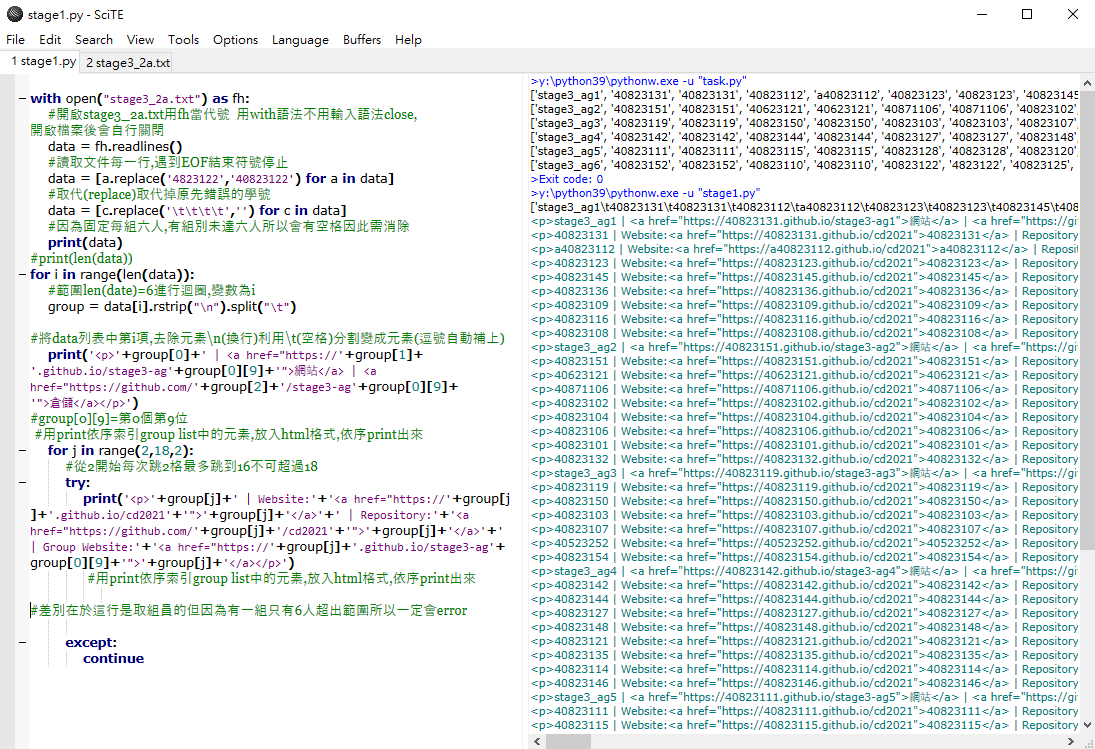Open the Options menu
The height and width of the screenshot is (749, 1095).
click(235, 40)
